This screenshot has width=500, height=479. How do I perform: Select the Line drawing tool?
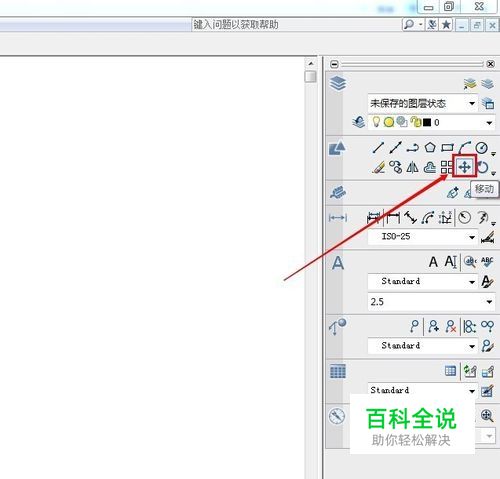[x=378, y=147]
